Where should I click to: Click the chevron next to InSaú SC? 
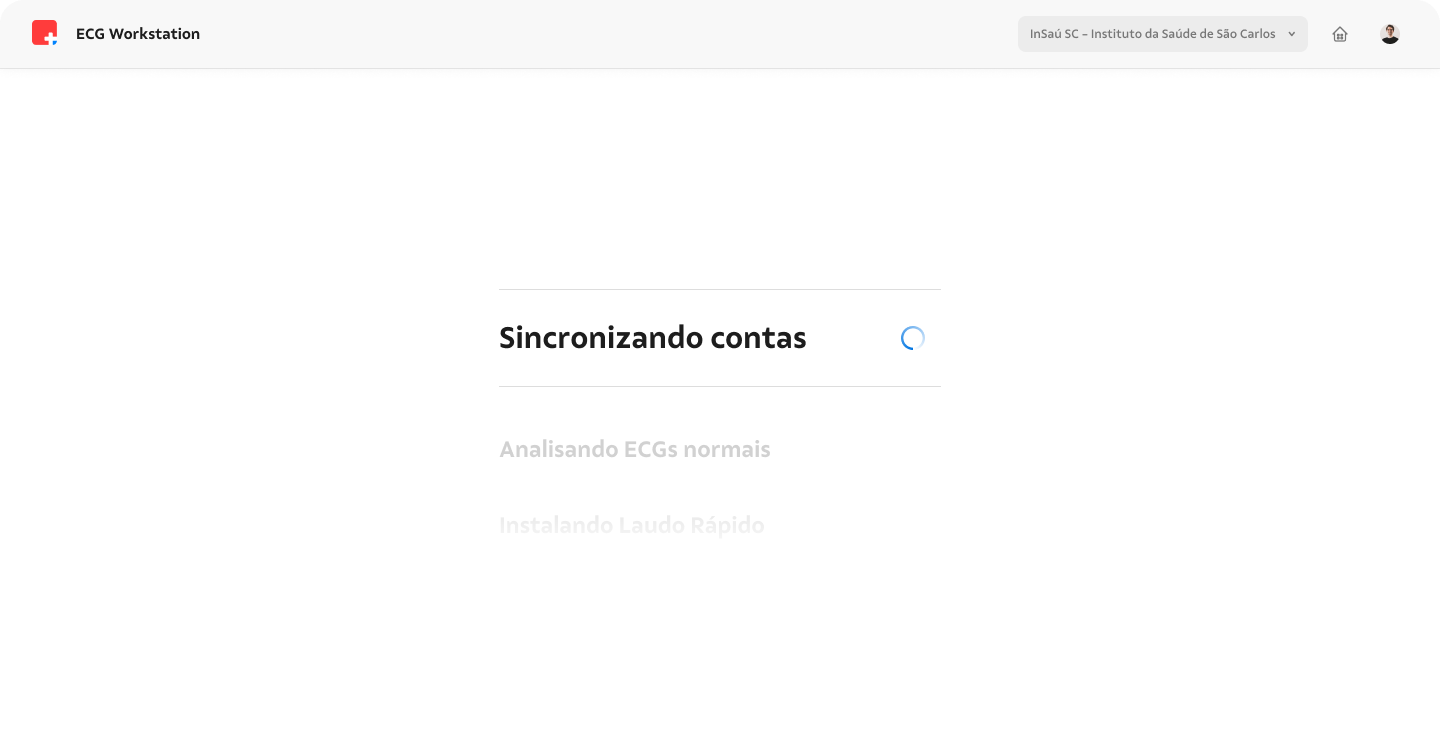pos(1292,33)
